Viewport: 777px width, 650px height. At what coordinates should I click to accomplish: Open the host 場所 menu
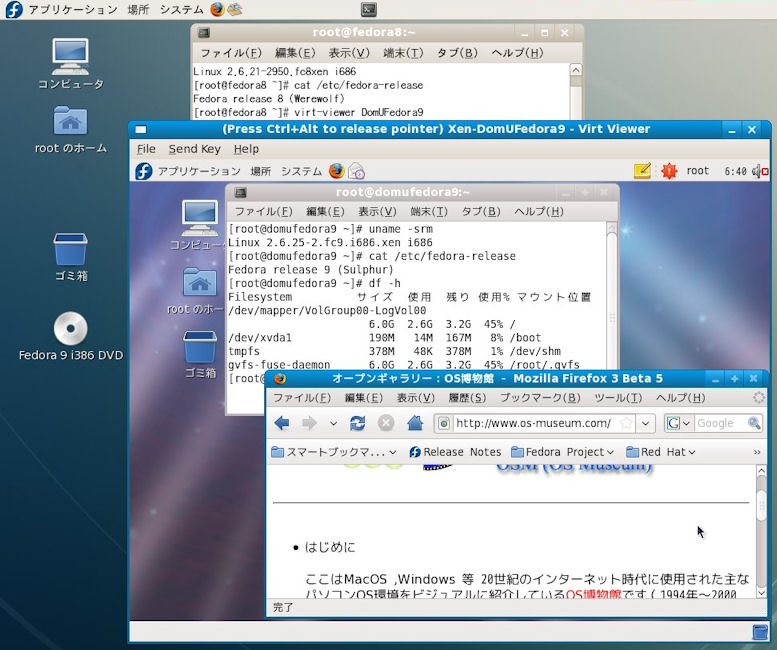(138, 9)
